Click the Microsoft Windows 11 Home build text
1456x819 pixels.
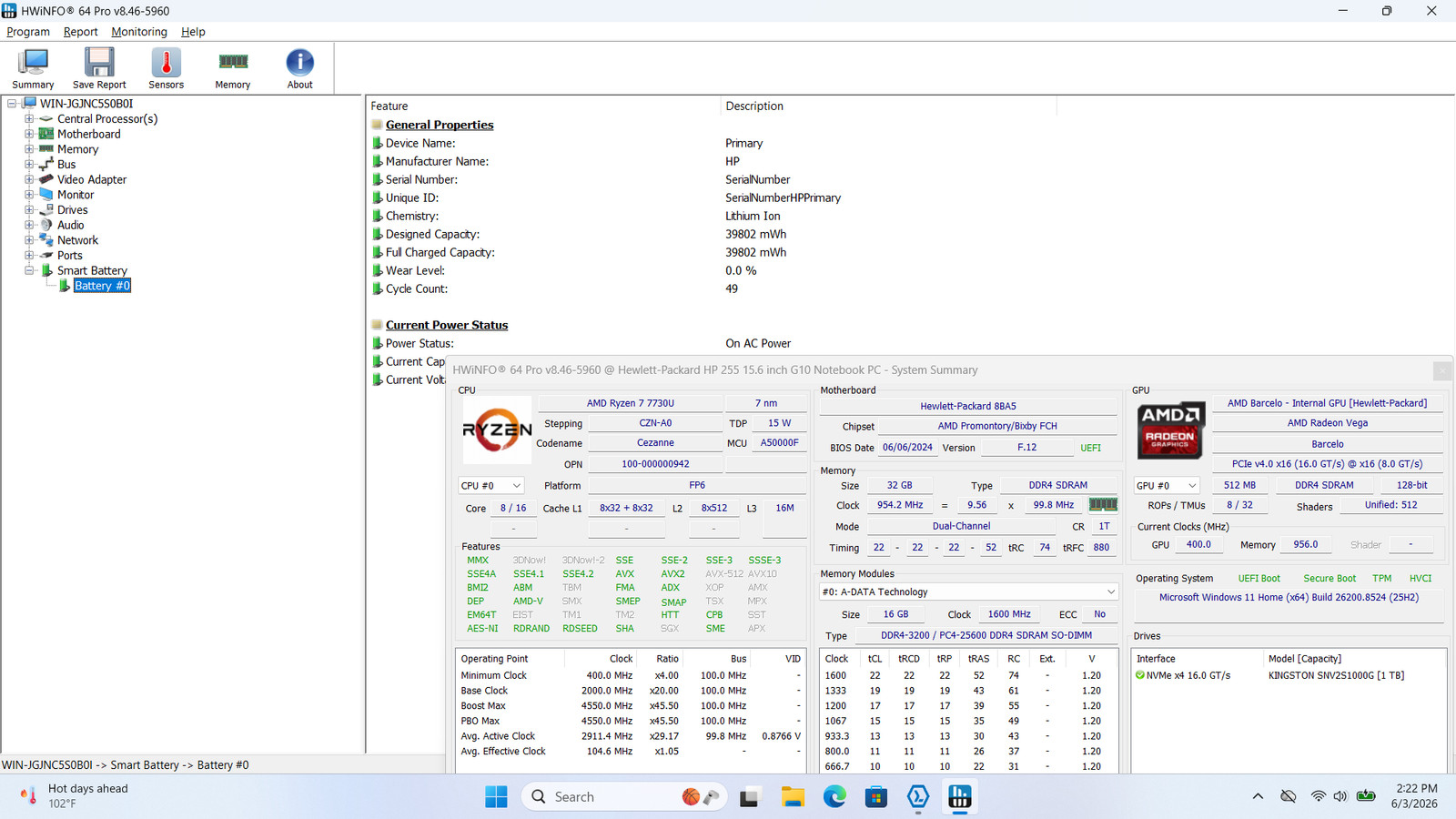tap(1289, 598)
